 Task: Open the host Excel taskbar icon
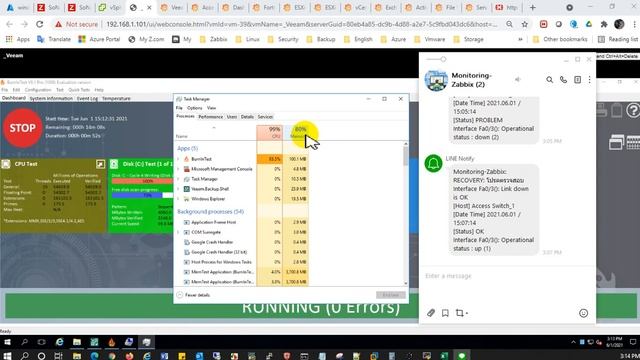coord(444,356)
